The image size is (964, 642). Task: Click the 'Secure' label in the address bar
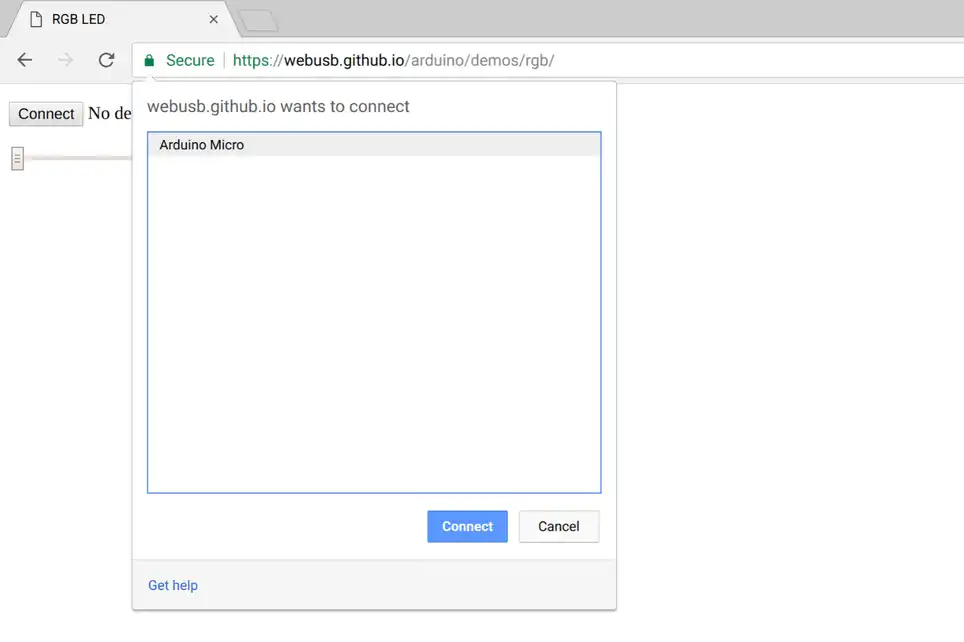pos(190,60)
